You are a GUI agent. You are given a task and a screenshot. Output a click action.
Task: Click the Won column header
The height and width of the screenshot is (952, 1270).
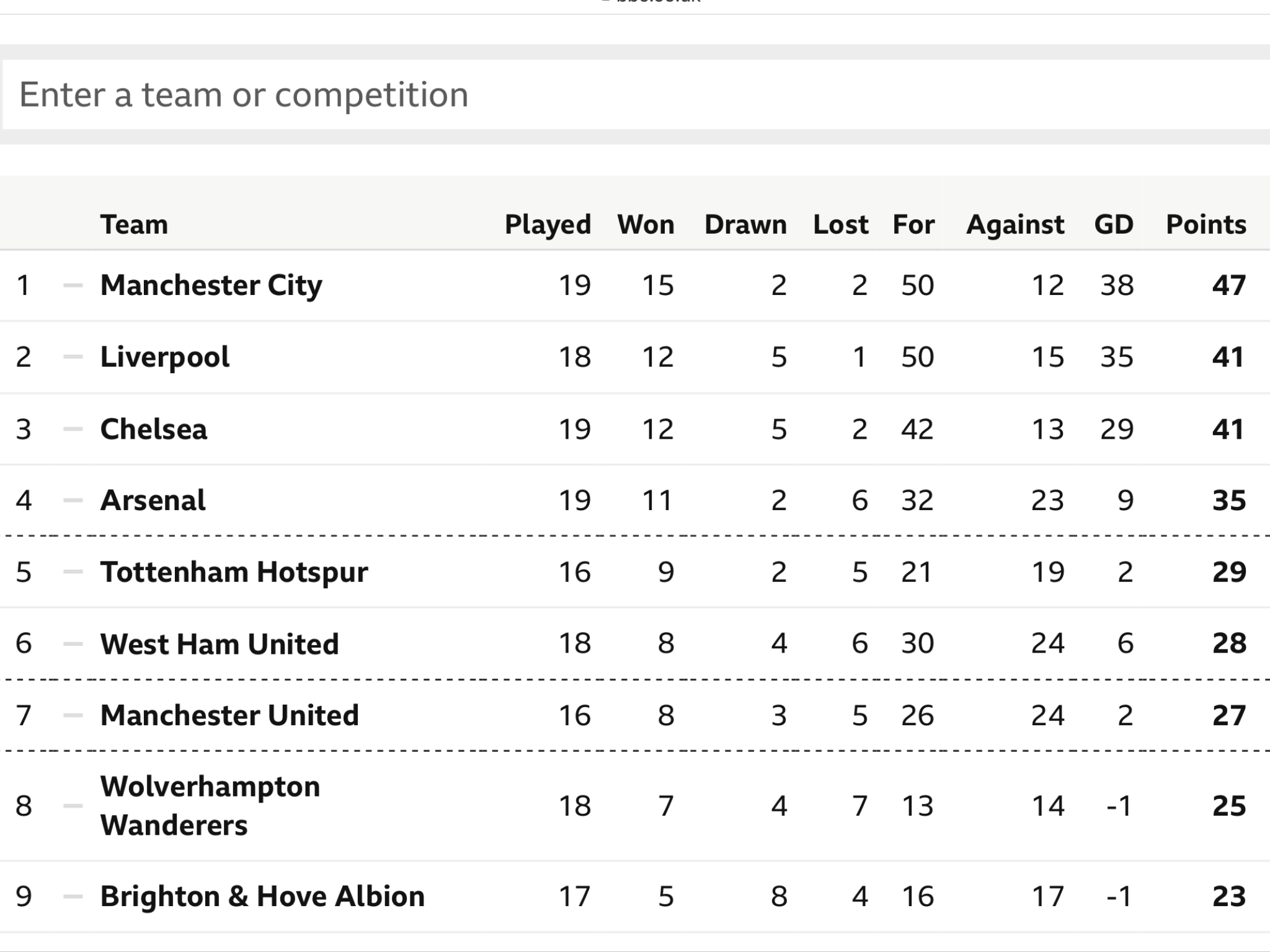coord(646,224)
